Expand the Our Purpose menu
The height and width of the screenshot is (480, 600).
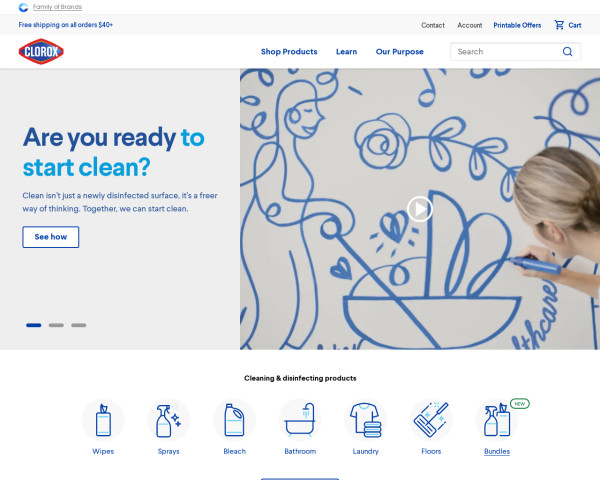(399, 52)
